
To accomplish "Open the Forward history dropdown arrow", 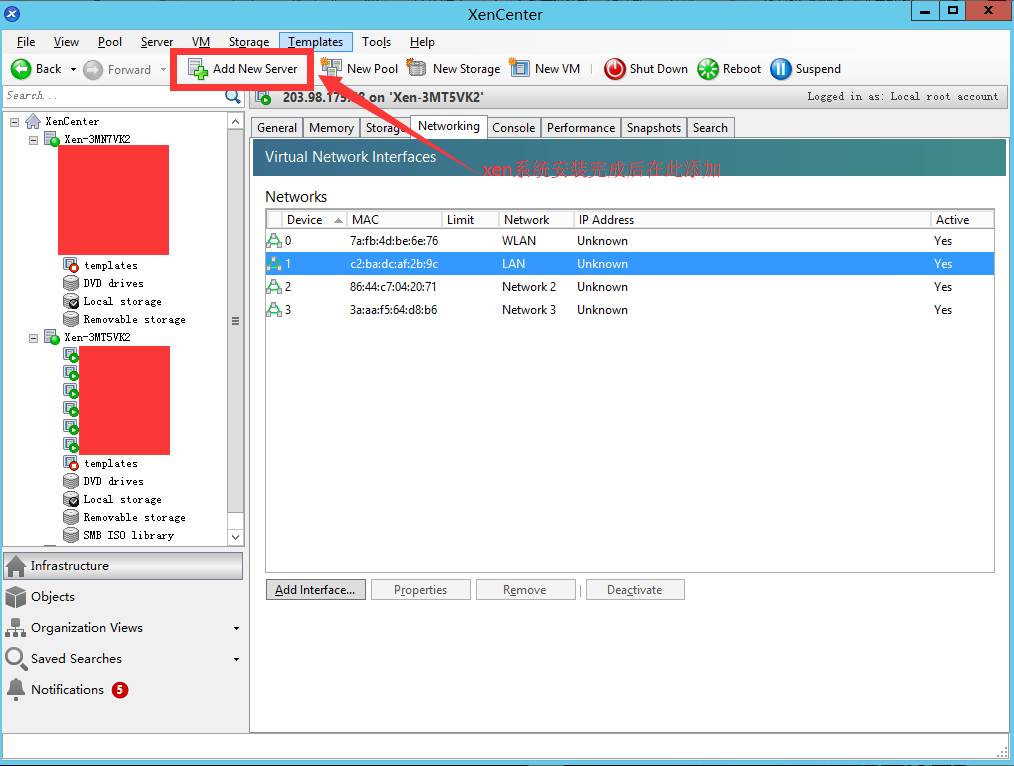I will click(x=163, y=69).
